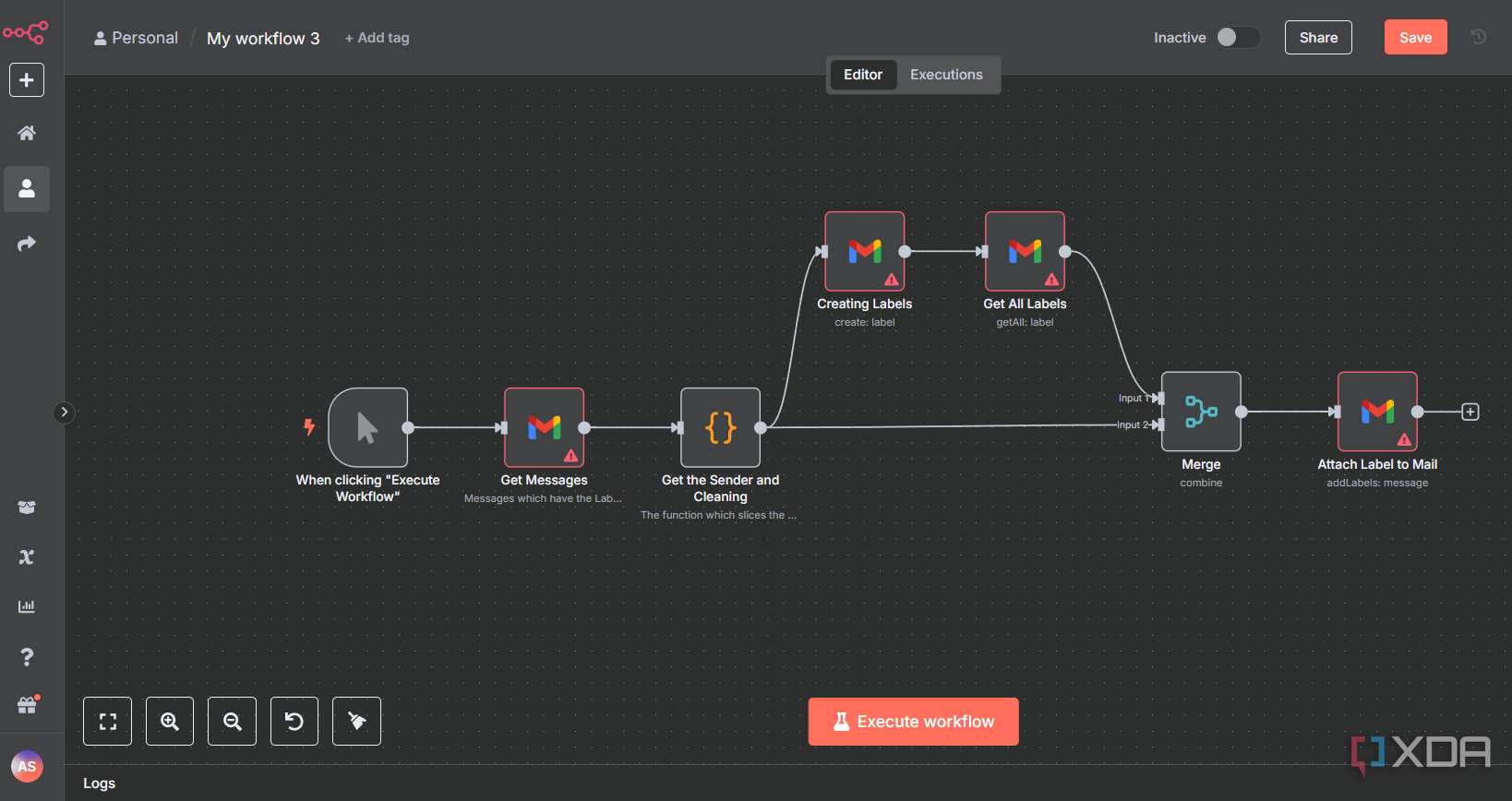Image resolution: width=1512 pixels, height=801 pixels.
Task: Click the Share button
Action: (1318, 37)
